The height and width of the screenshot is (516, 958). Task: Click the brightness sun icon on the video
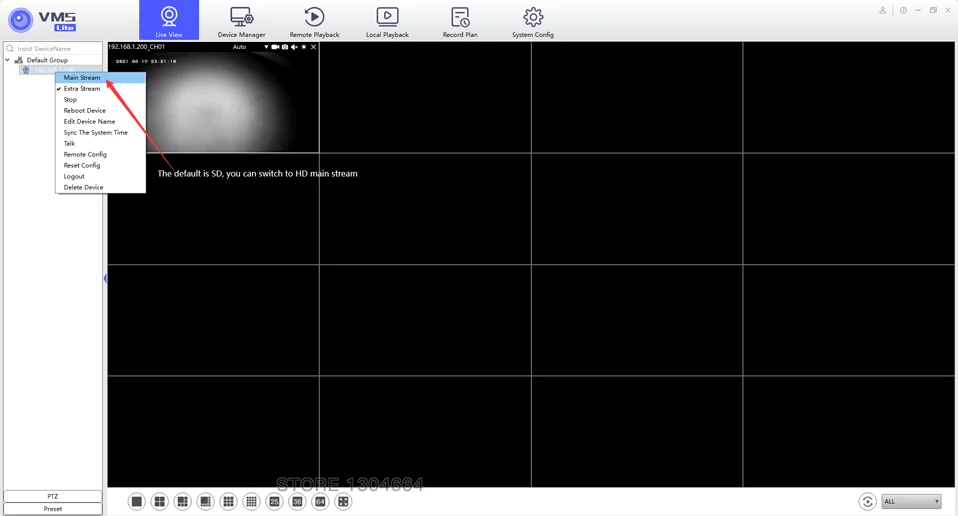point(304,47)
